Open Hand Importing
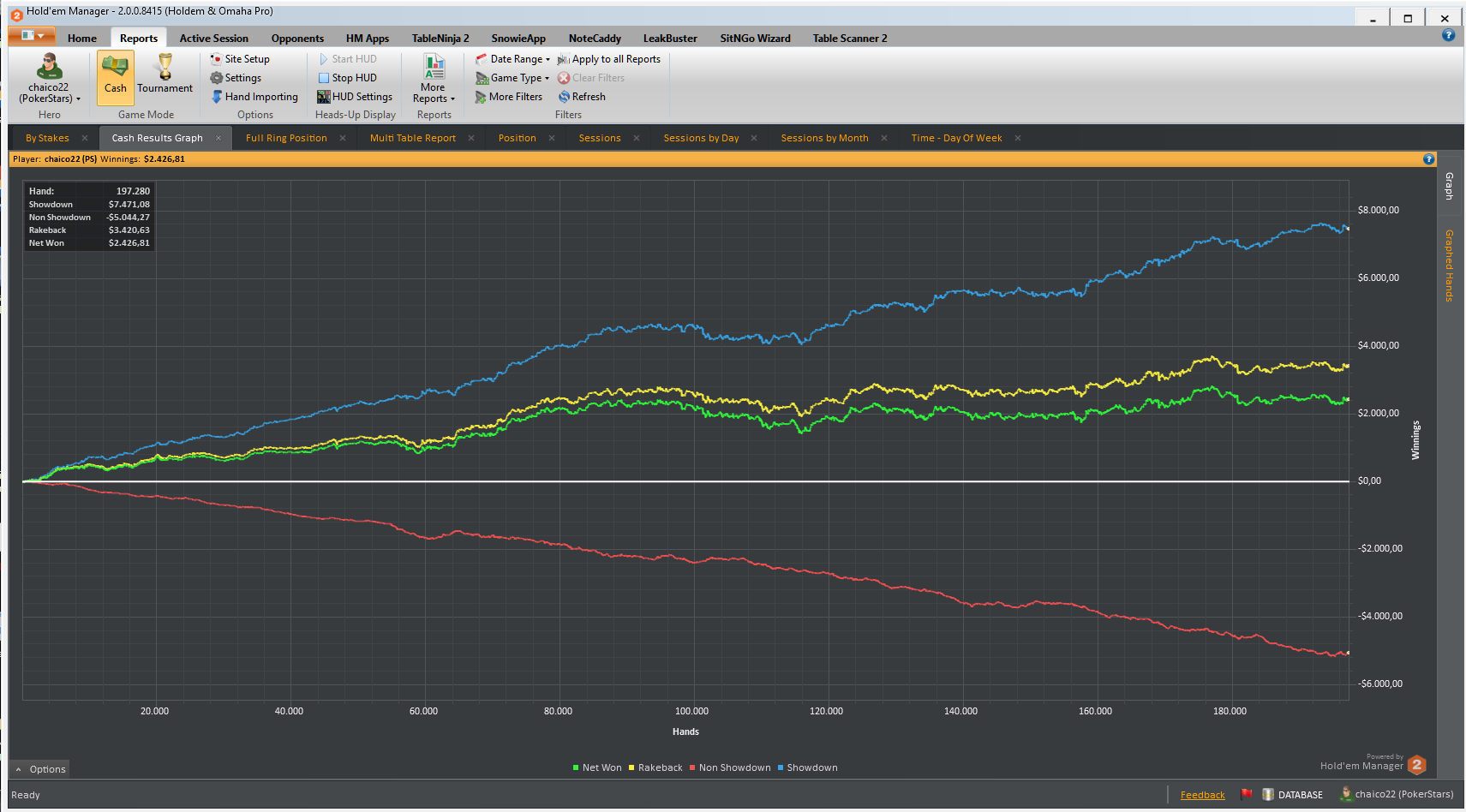Viewport: 1466px width, 812px height. click(254, 97)
